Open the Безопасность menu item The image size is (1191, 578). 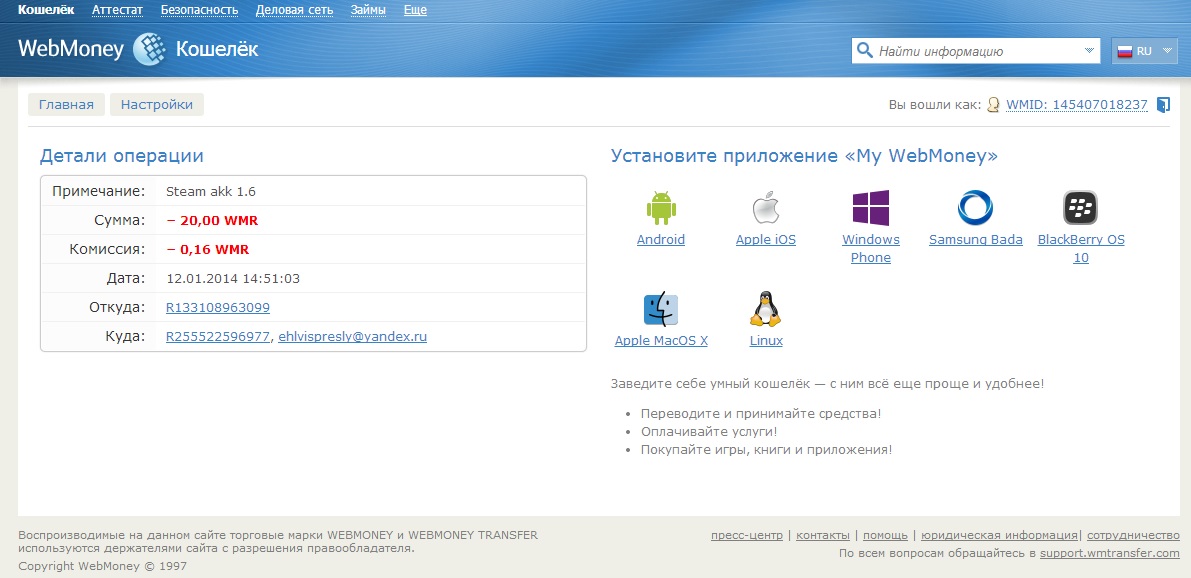[199, 10]
